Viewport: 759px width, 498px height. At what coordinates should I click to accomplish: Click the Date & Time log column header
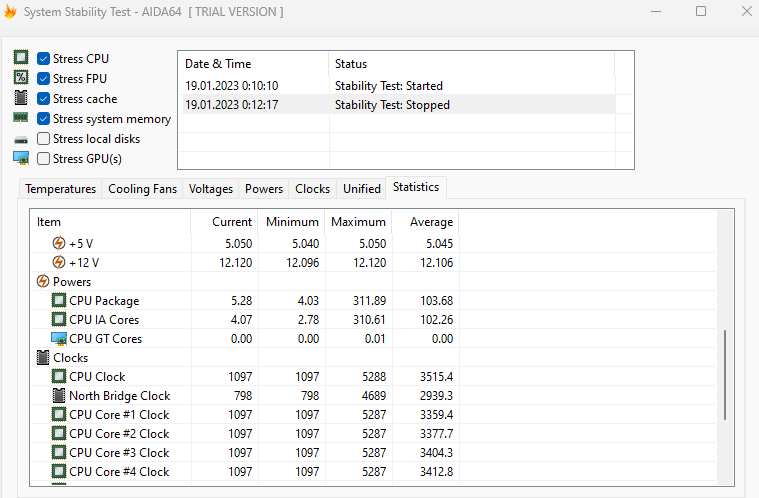point(254,64)
